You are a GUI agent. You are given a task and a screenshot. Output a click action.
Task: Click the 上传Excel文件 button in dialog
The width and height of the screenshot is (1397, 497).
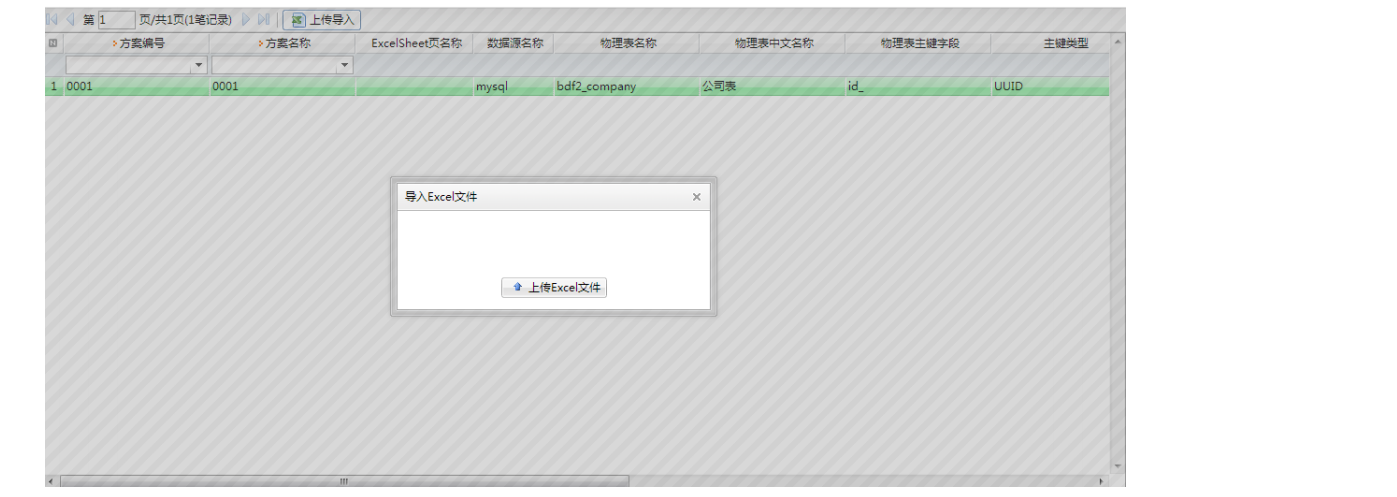point(554,287)
